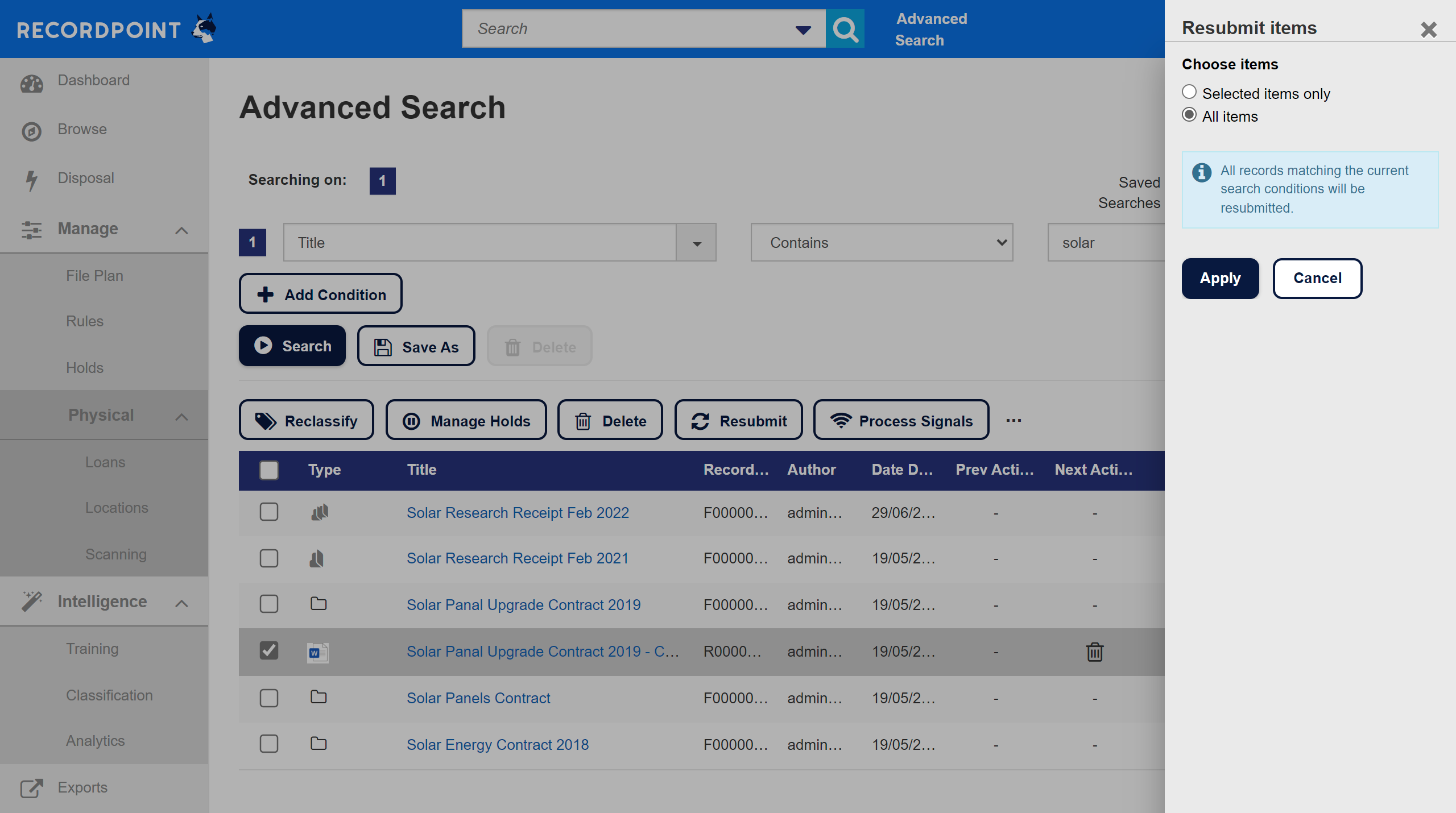Uncheck the selected Solar Panal Upgrade Contract row

(269, 650)
